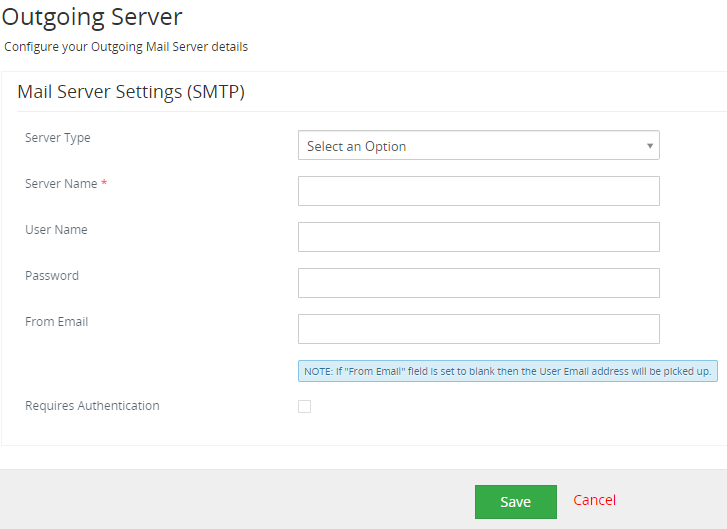Click the Server Name input field
This screenshot has height=529, width=727.
pos(478,191)
